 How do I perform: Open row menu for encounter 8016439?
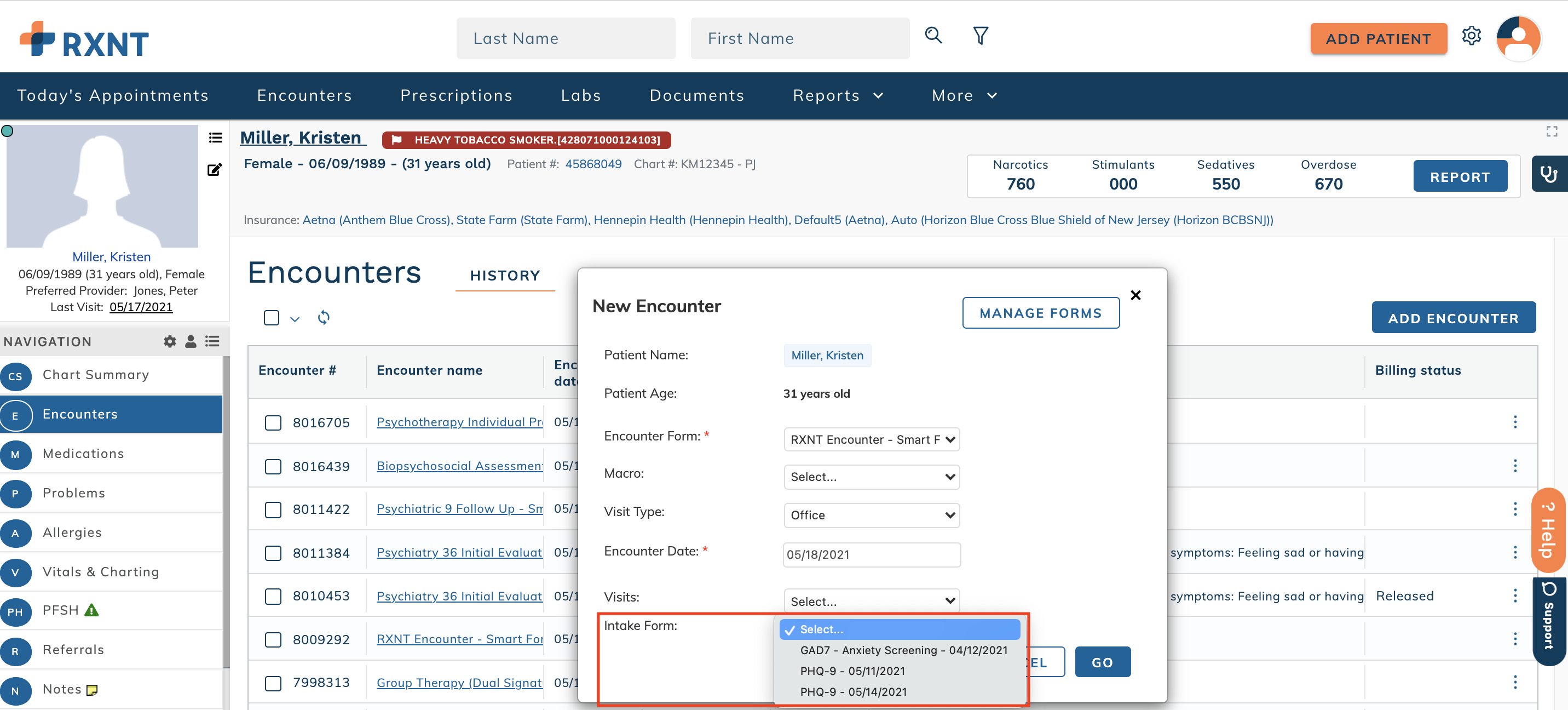click(x=1515, y=466)
